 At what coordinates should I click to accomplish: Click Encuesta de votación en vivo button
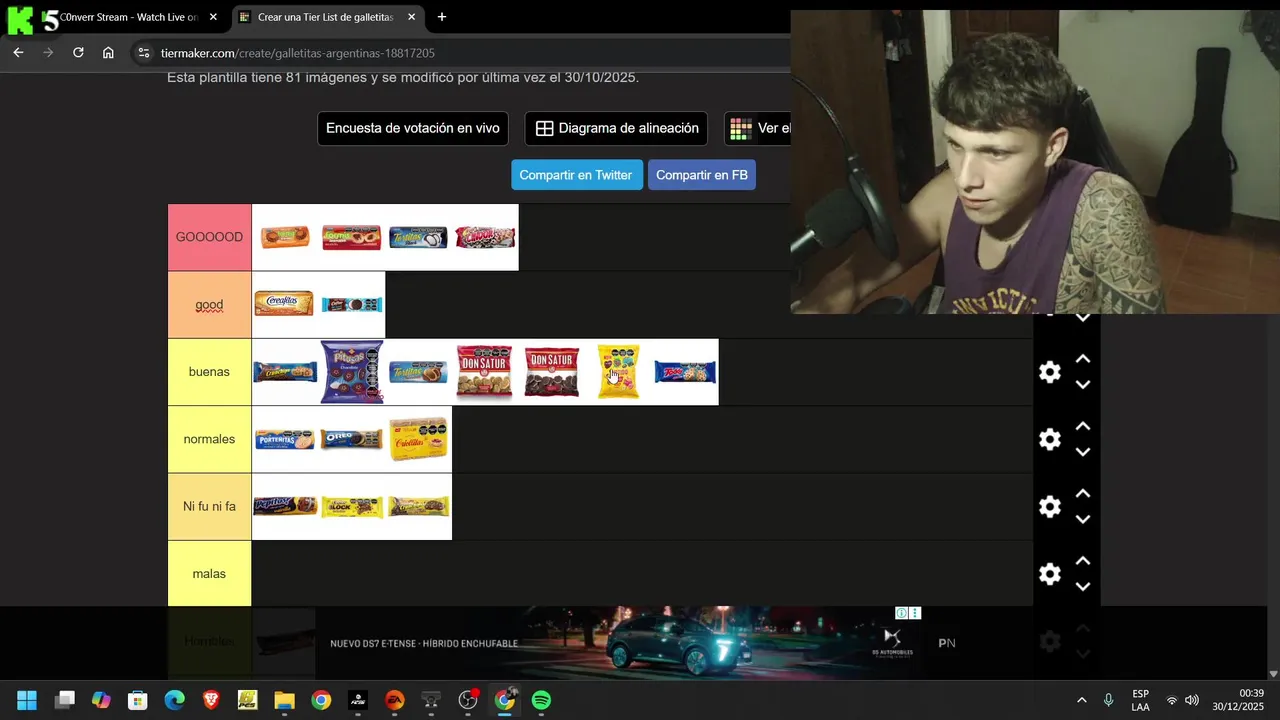(x=413, y=128)
